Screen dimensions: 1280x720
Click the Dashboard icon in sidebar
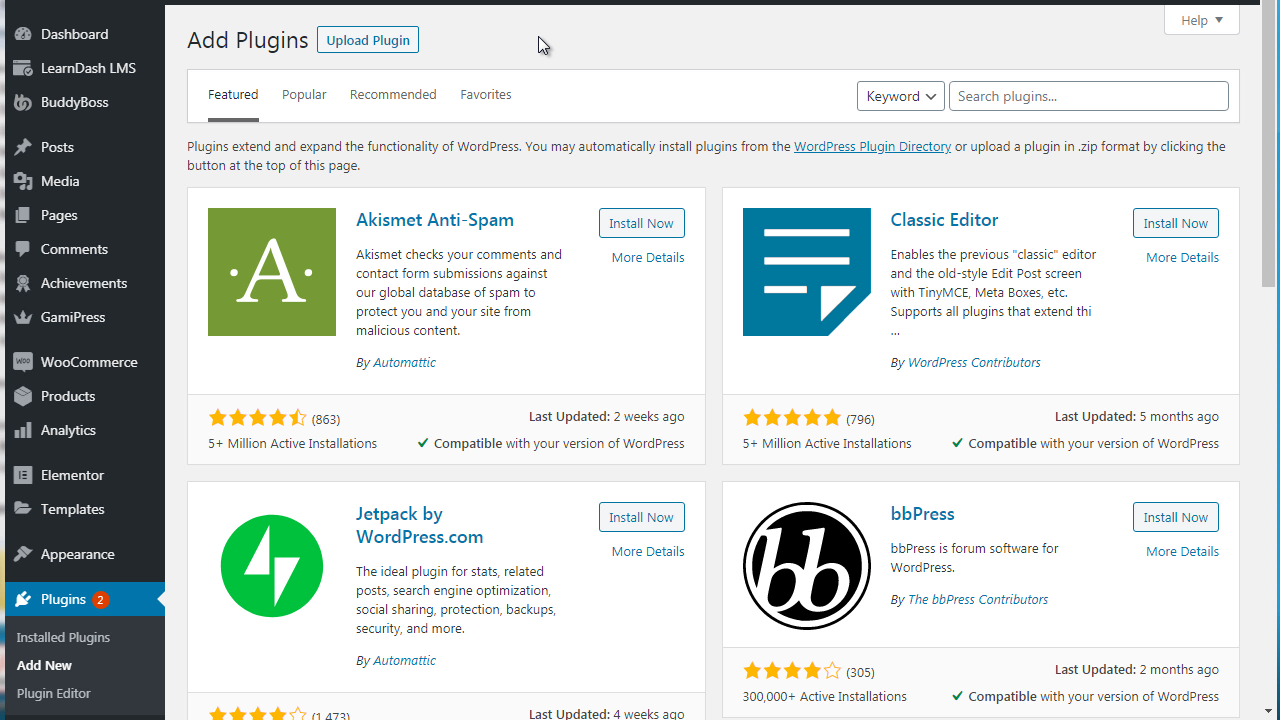point(23,34)
